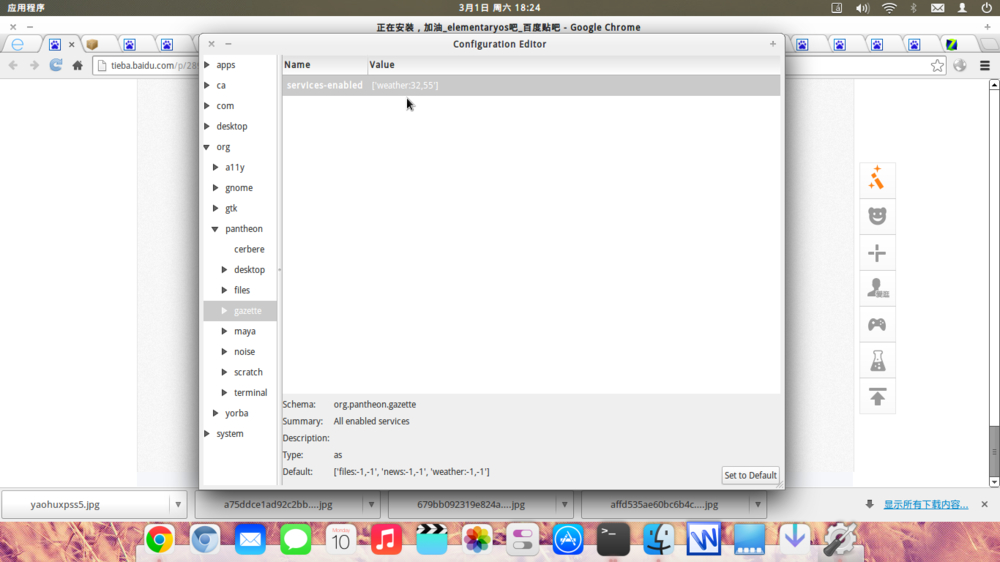Screen dimensions: 1000x562
Task: Click the plus icon in Tieba sidebar
Action: [877, 253]
